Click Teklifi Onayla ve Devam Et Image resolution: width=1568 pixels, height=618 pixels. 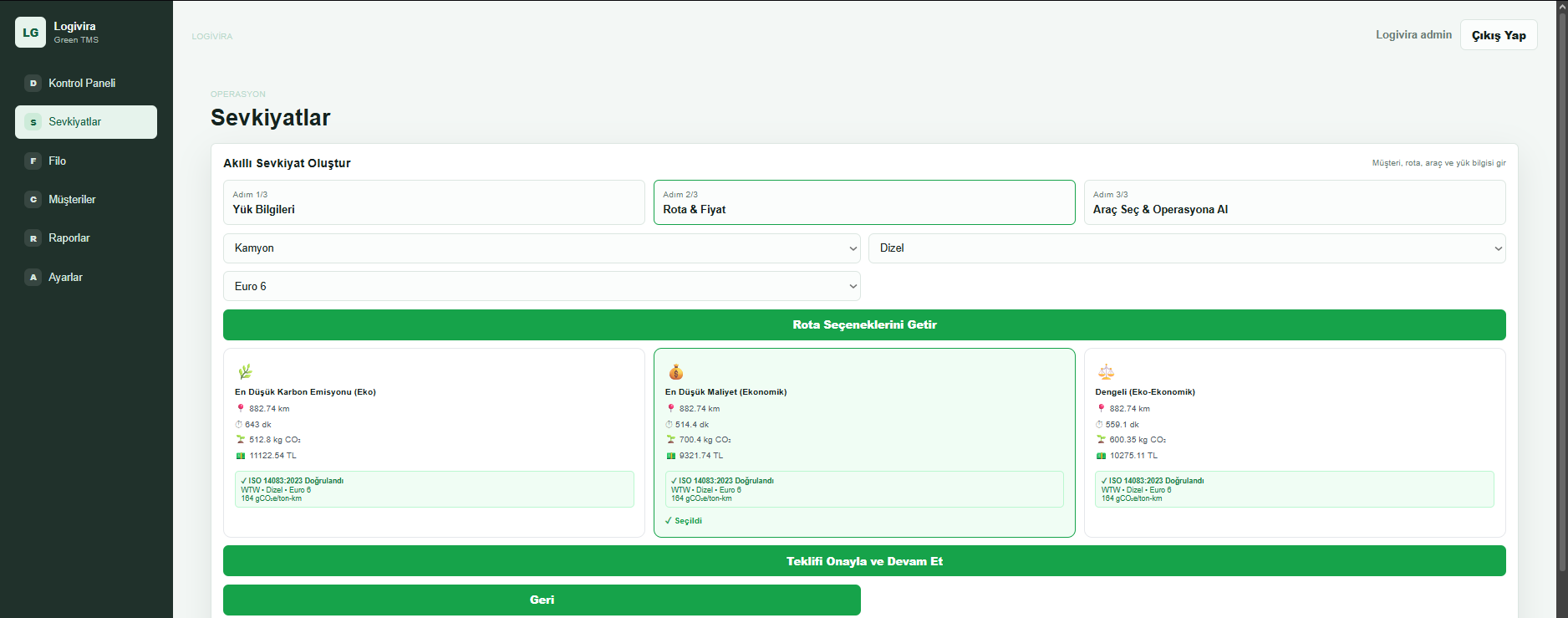[864, 561]
